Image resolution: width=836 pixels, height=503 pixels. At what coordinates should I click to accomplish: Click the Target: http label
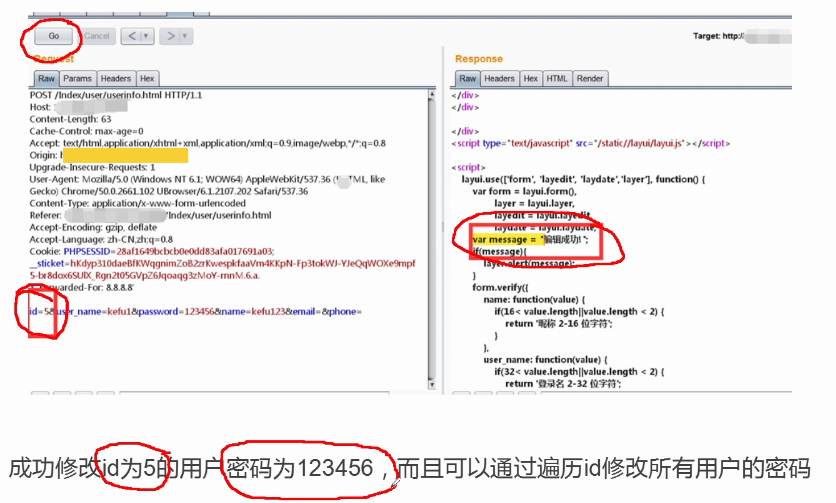(x=718, y=36)
